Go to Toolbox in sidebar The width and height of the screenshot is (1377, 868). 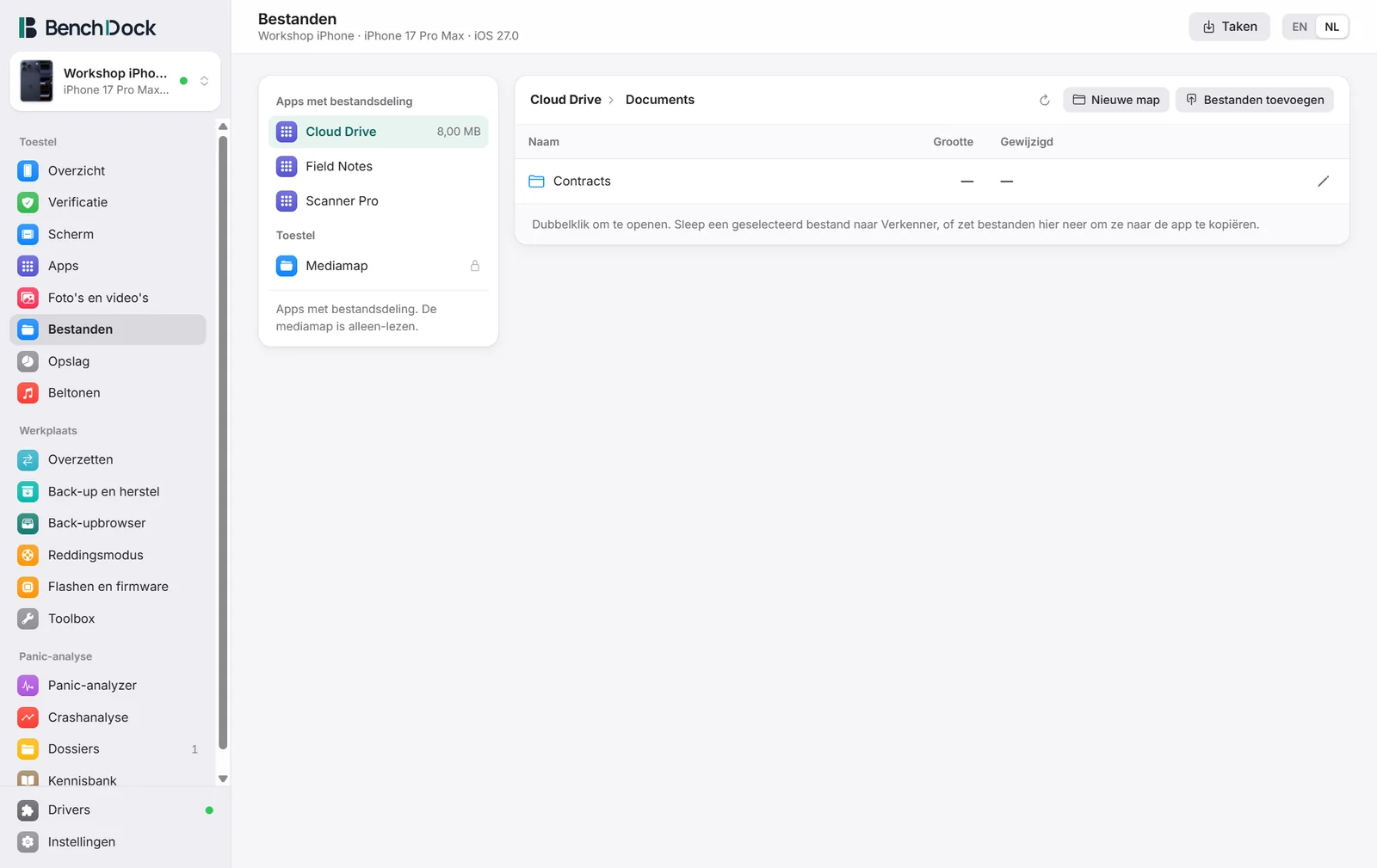[108, 619]
